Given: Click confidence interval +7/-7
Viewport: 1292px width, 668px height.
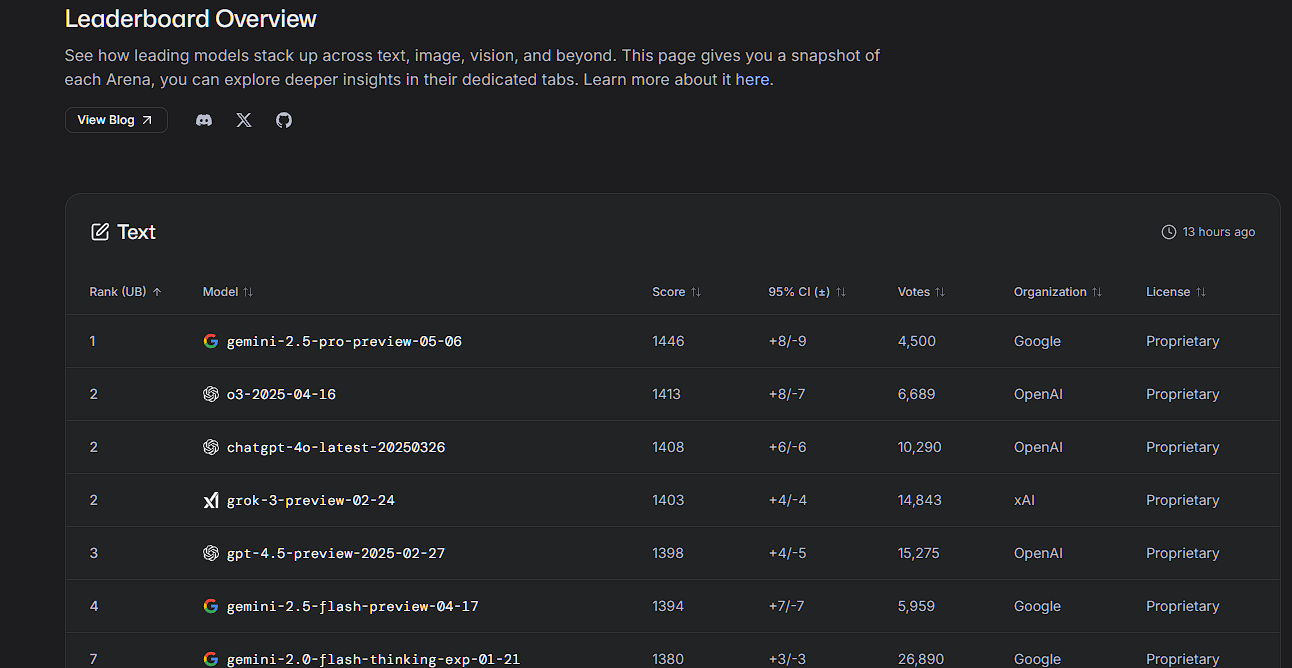Looking at the screenshot, I should [787, 606].
